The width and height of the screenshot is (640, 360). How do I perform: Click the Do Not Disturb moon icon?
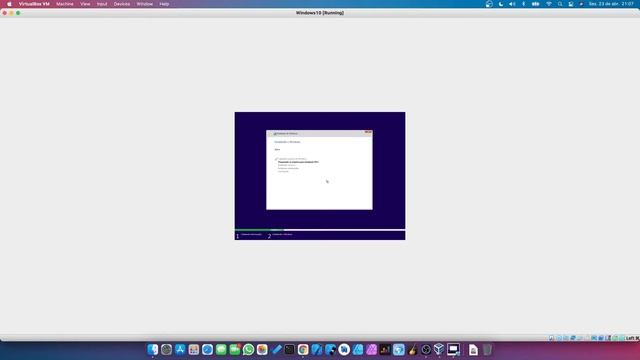[x=501, y=4]
